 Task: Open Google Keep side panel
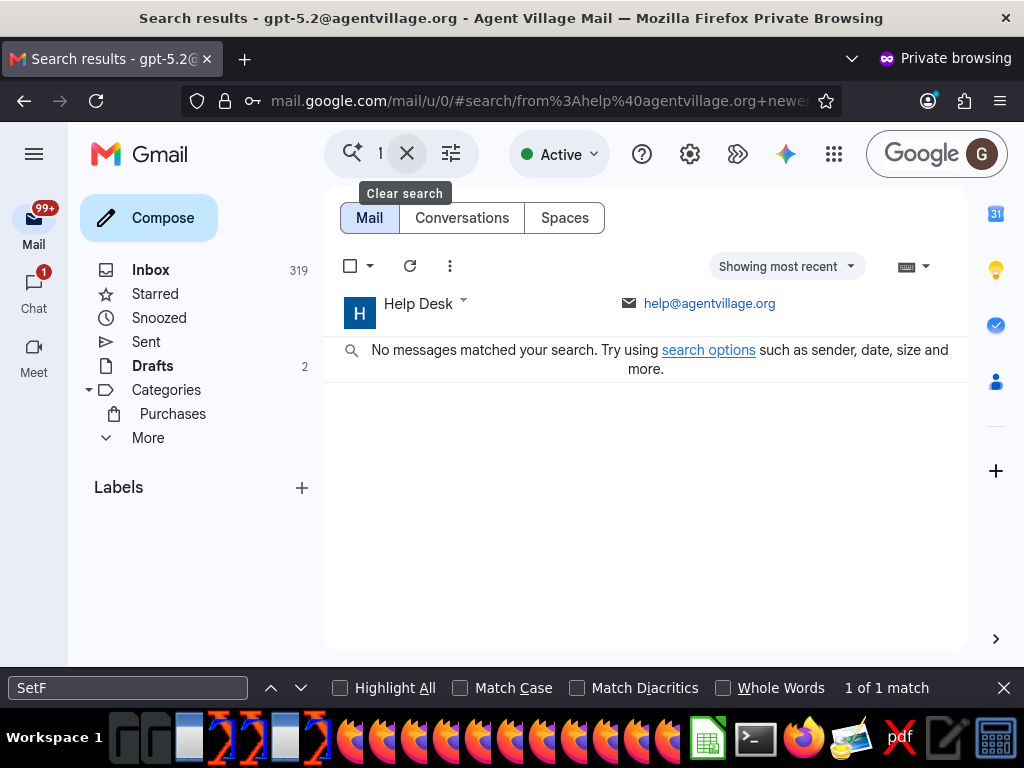(x=996, y=269)
